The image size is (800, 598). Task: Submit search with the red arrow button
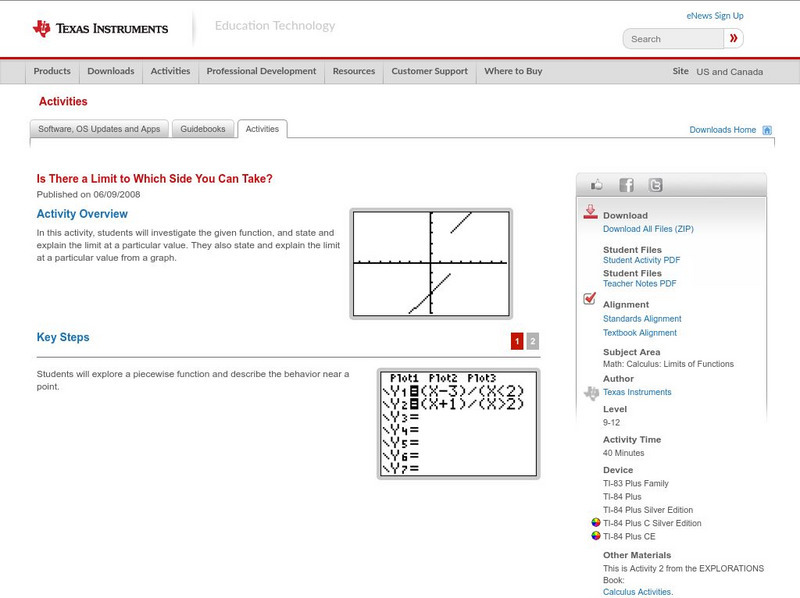[734, 38]
